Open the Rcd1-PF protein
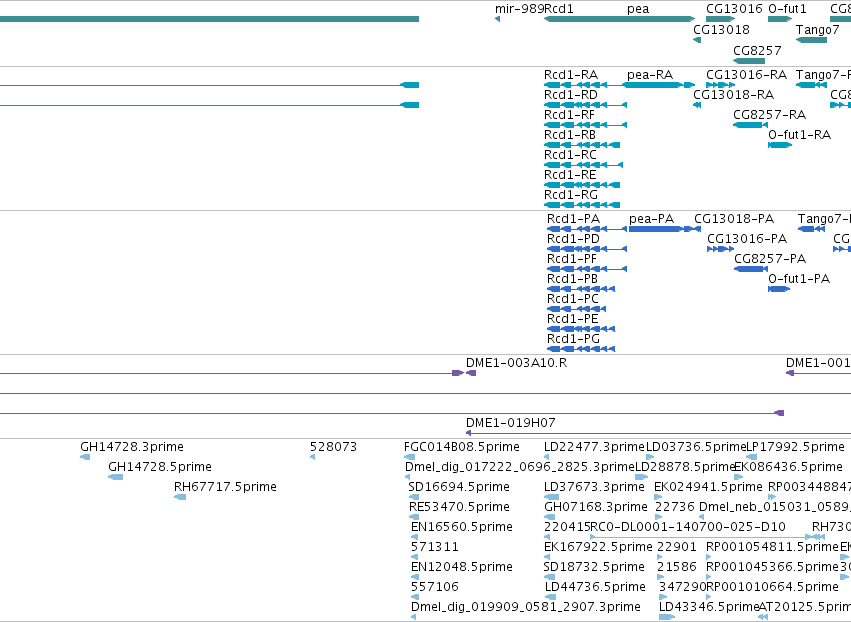851x622 pixels. click(587, 269)
